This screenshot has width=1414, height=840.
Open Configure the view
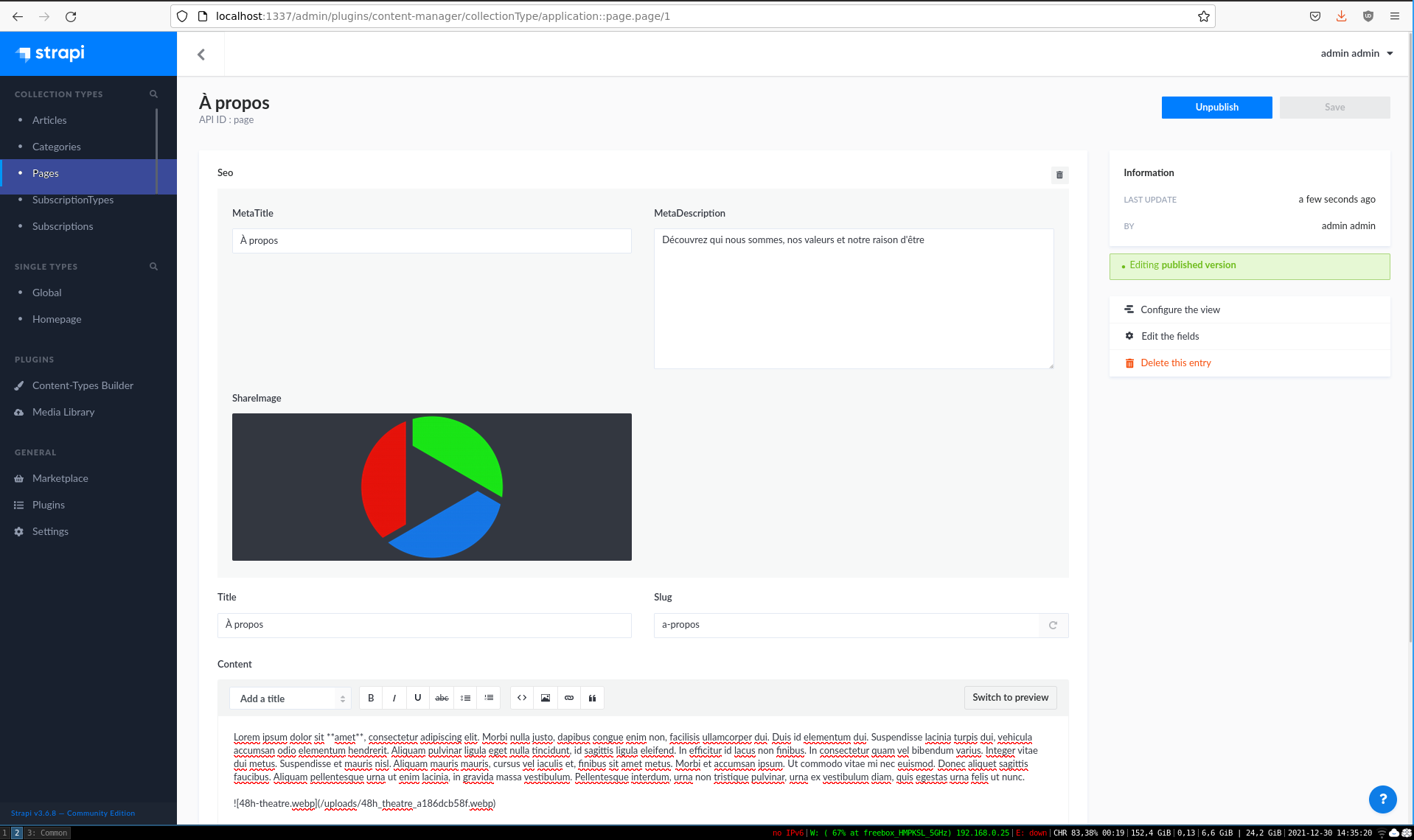1180,310
